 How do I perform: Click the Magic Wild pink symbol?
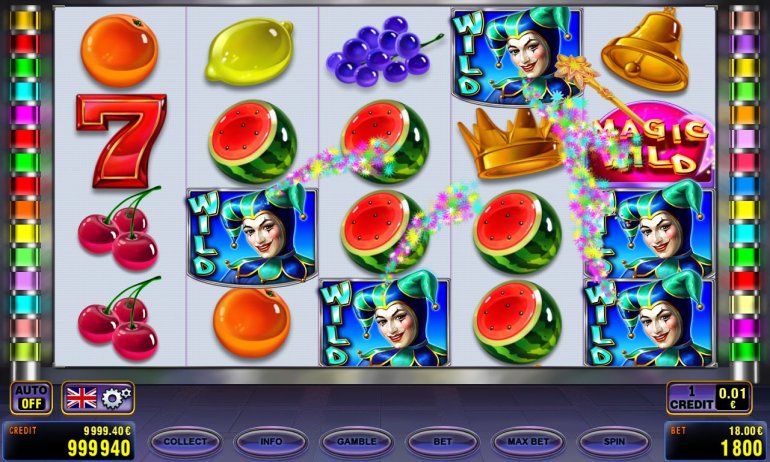654,143
